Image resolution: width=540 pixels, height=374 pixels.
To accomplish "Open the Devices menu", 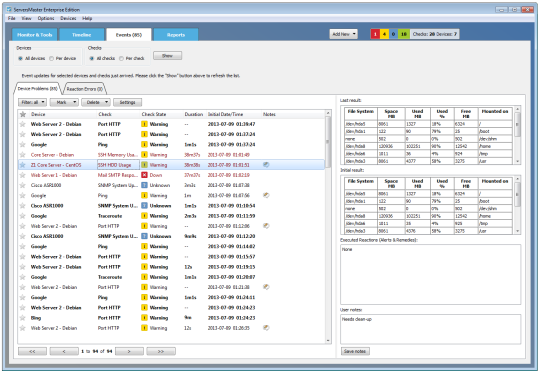I will tap(68, 18).
